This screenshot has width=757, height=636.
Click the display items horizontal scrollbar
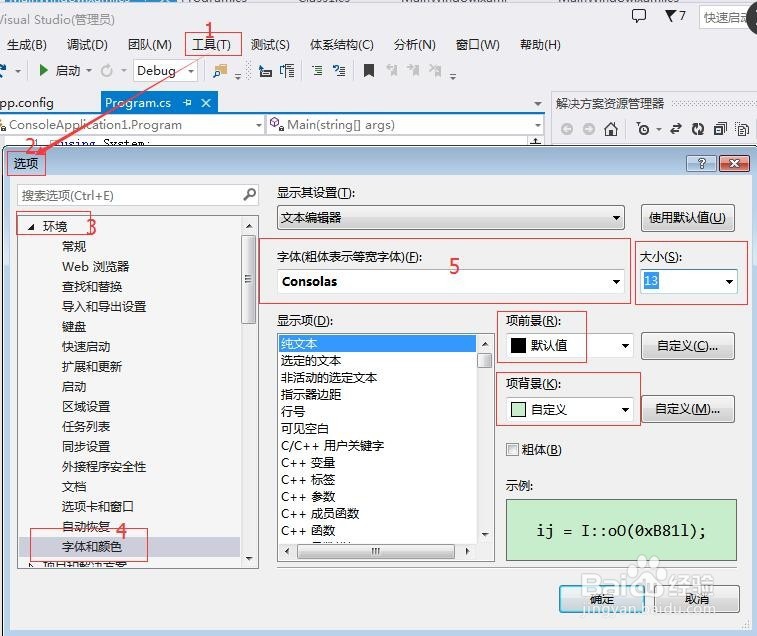tap(377, 551)
